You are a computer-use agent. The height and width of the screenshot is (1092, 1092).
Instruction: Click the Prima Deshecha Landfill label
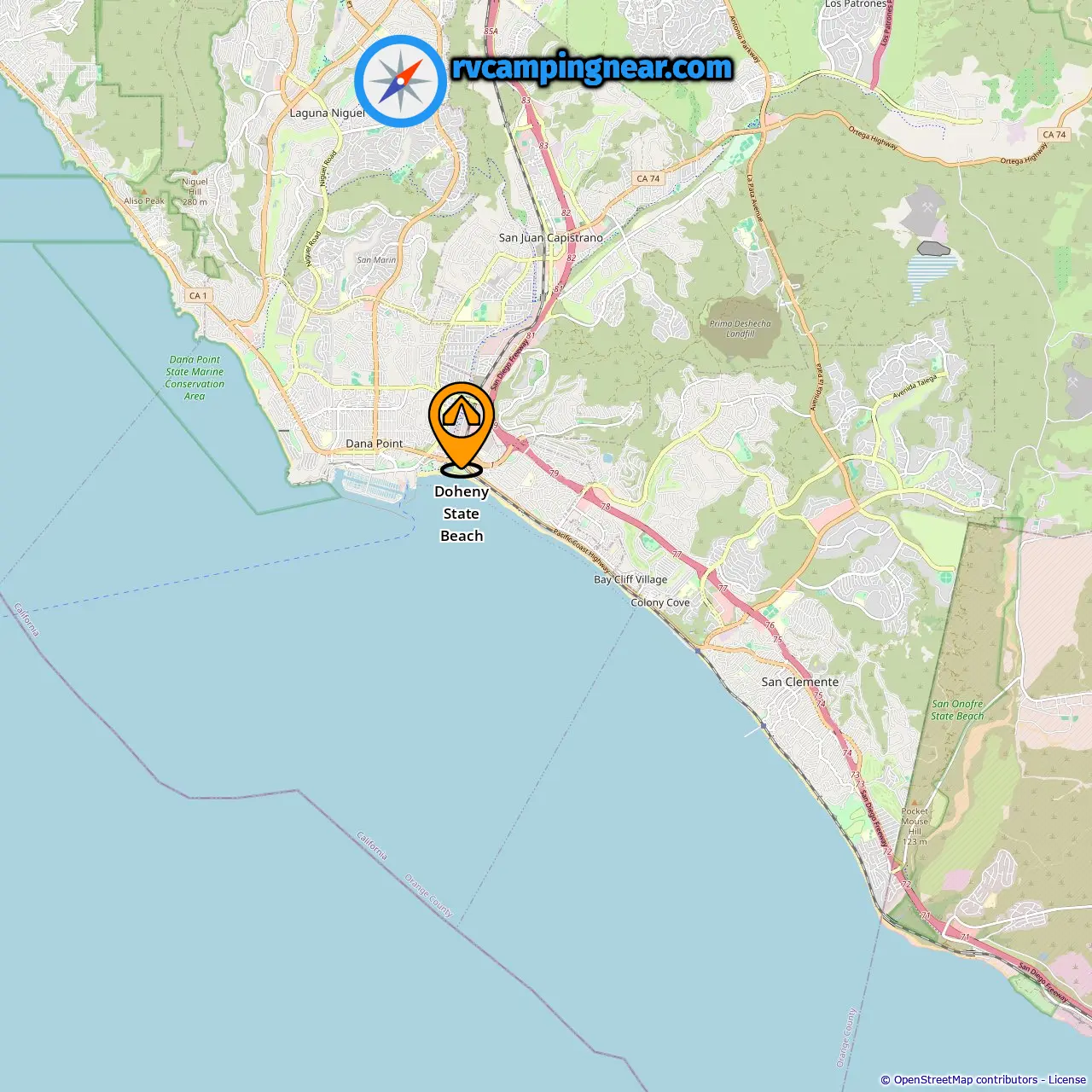pos(740,328)
